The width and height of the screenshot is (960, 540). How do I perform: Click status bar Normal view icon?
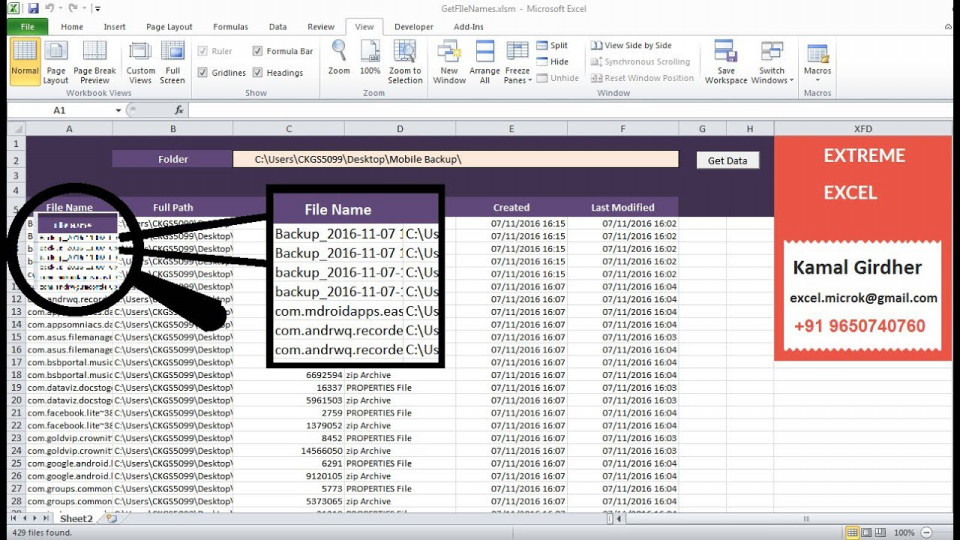pos(852,533)
